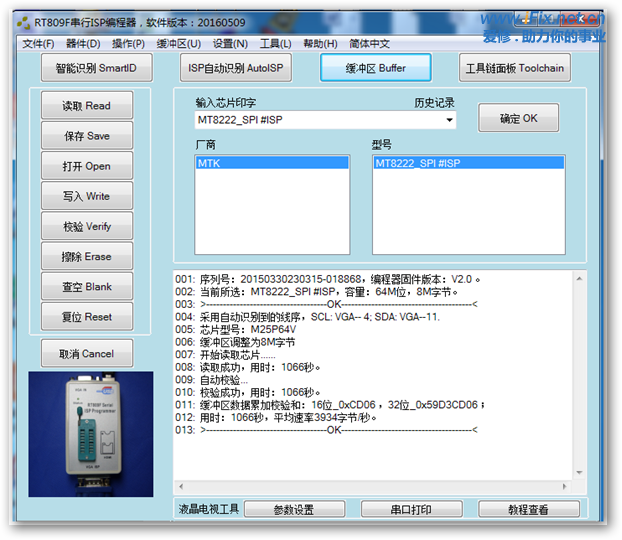Click log line 010 校验成功
Screen dimensions: 622x540
pyautogui.click(x=248, y=392)
